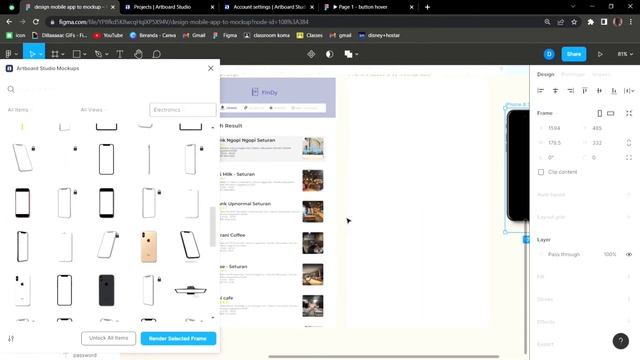Click the Align bottom icon
Screen dimensions: 640x360
coord(614,91)
